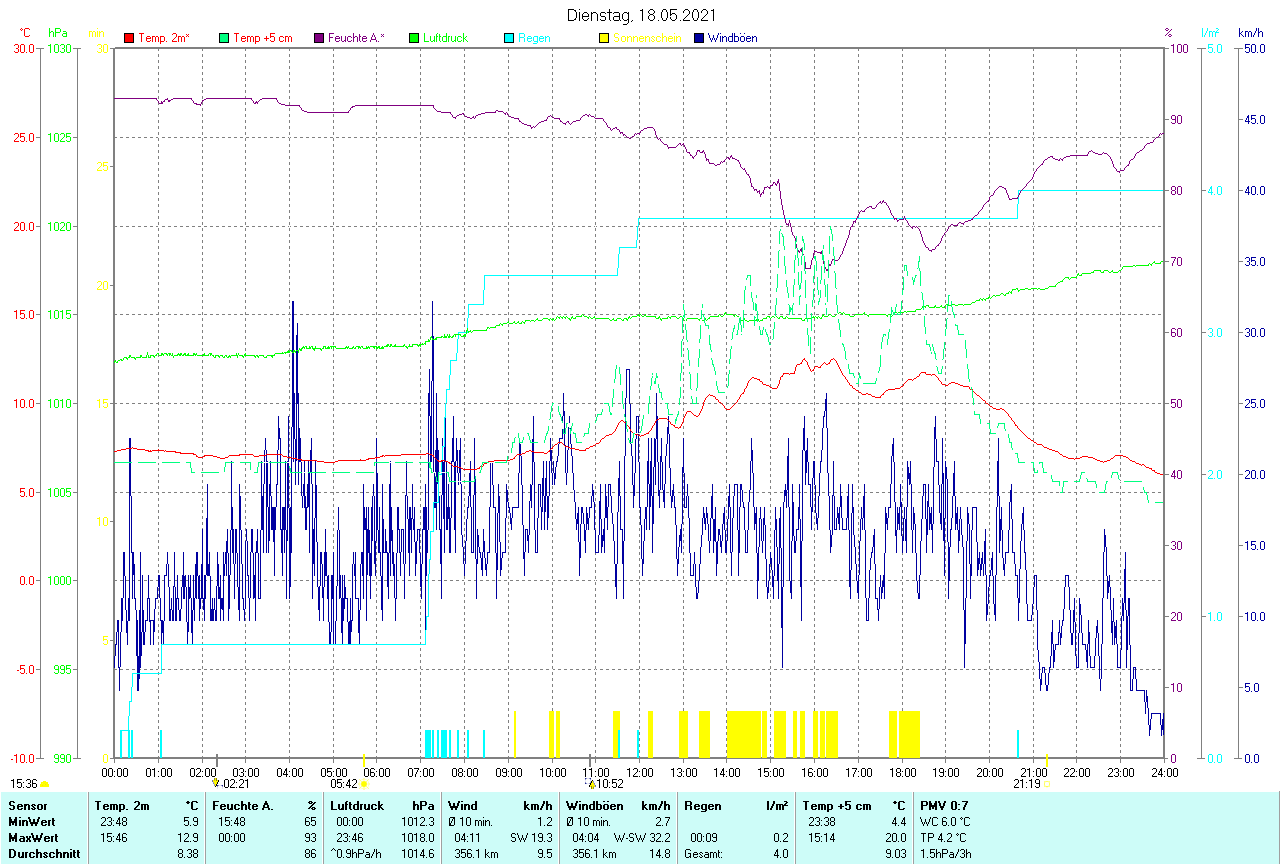Click the 'Gesamt:' rain total label
1280x864 pixels.
(x=704, y=854)
